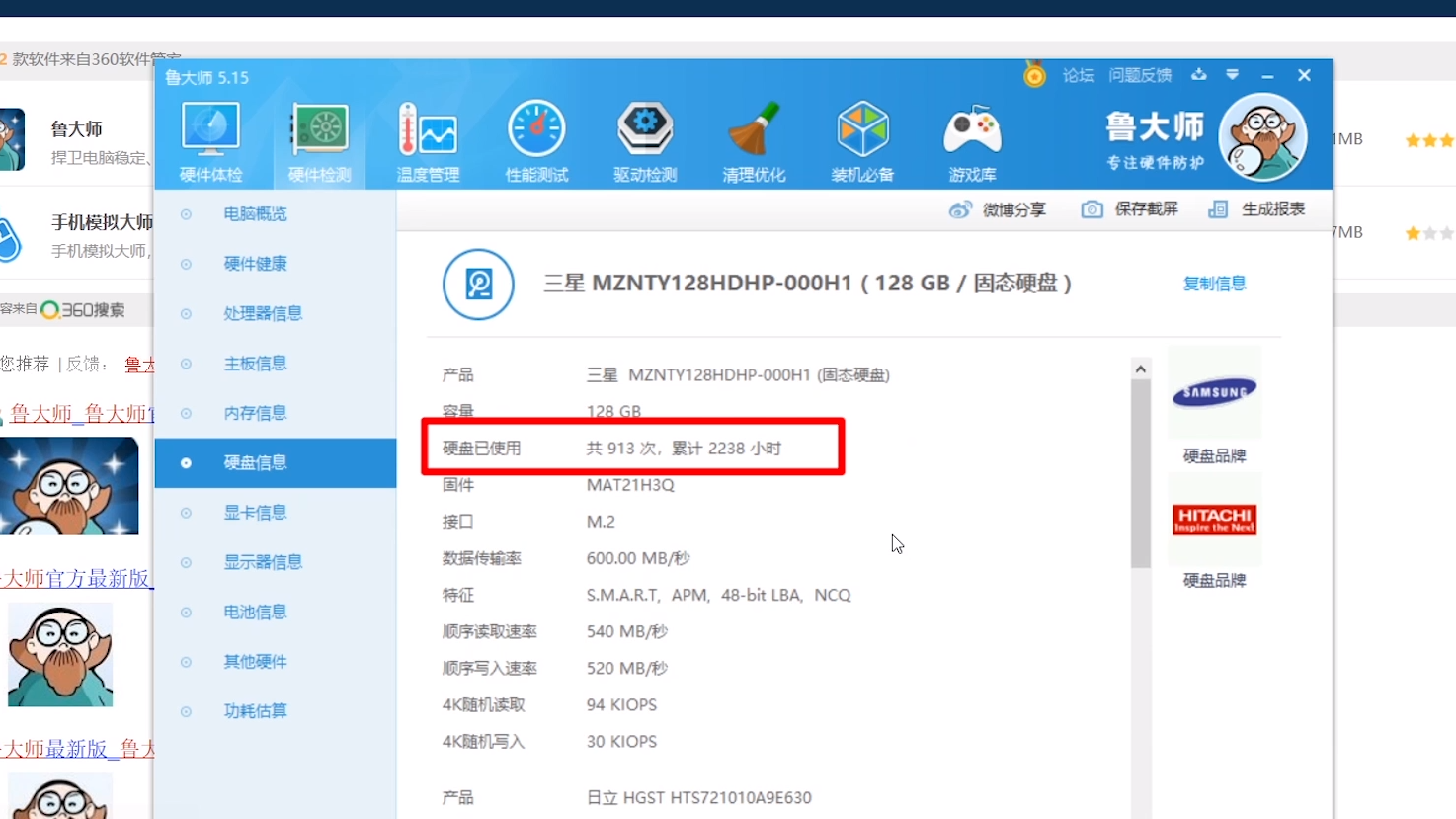Open the 论坛 forum link

(1078, 75)
